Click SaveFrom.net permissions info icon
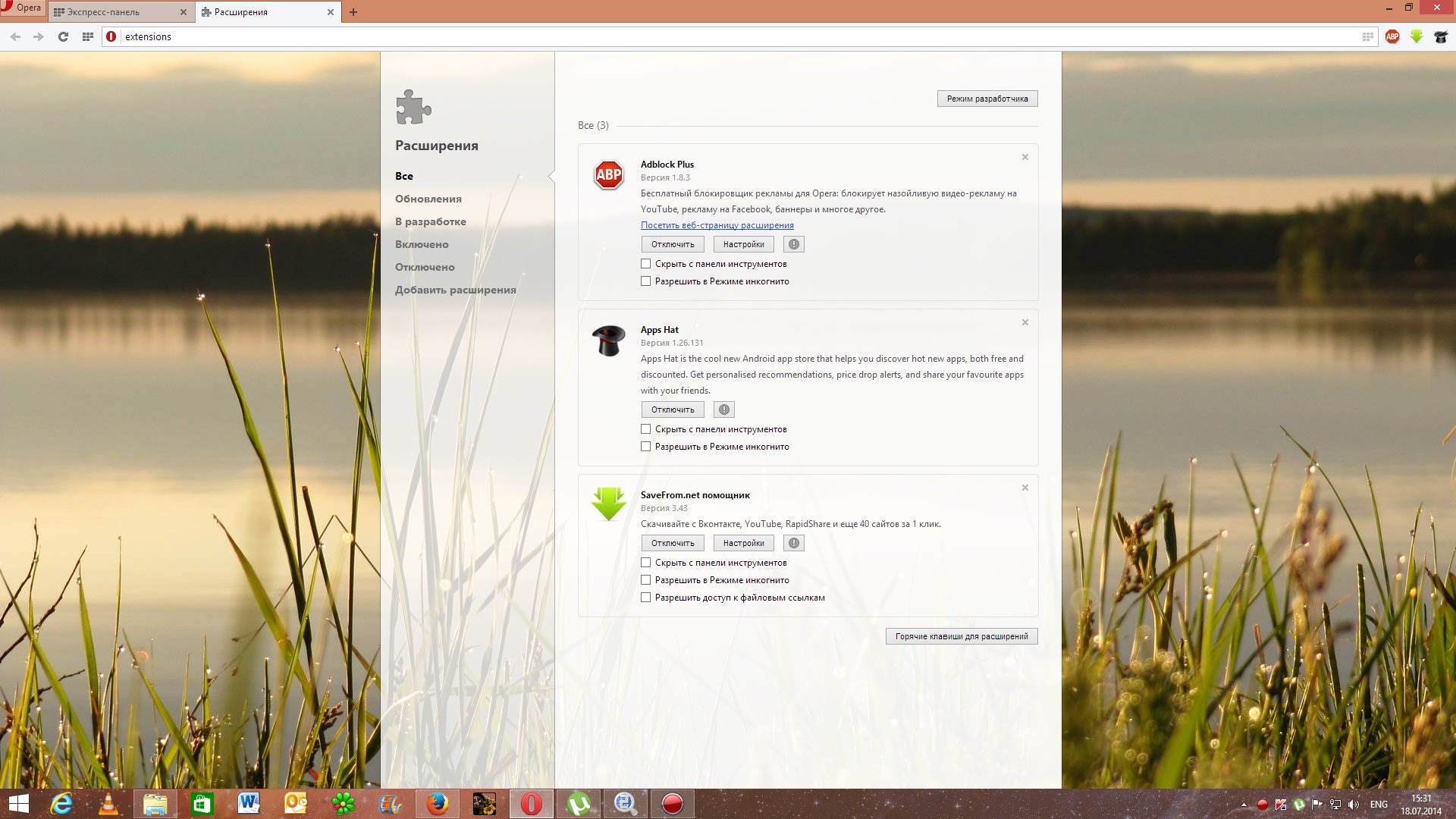 tap(793, 543)
